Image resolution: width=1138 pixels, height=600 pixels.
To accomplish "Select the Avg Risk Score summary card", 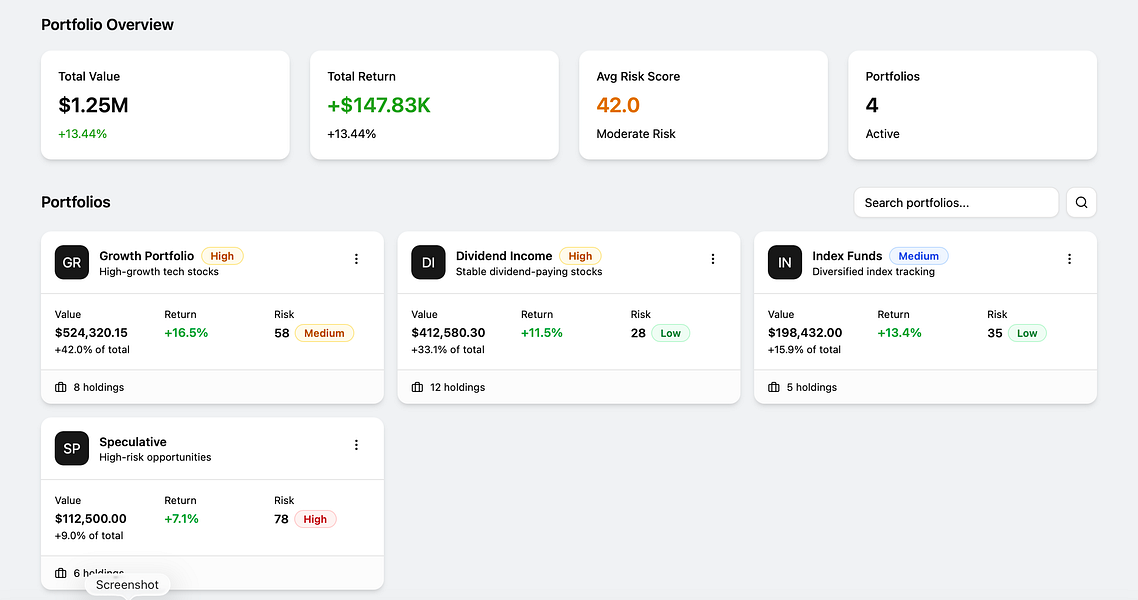I will tap(703, 105).
